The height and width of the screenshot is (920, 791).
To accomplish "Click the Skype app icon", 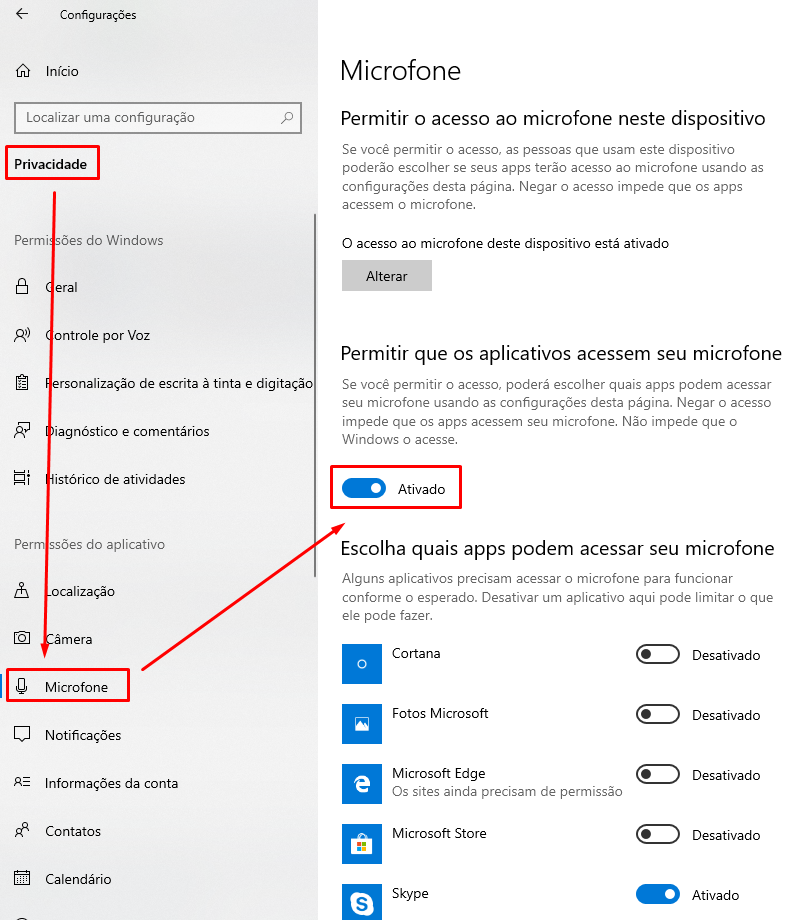I will pos(362,902).
